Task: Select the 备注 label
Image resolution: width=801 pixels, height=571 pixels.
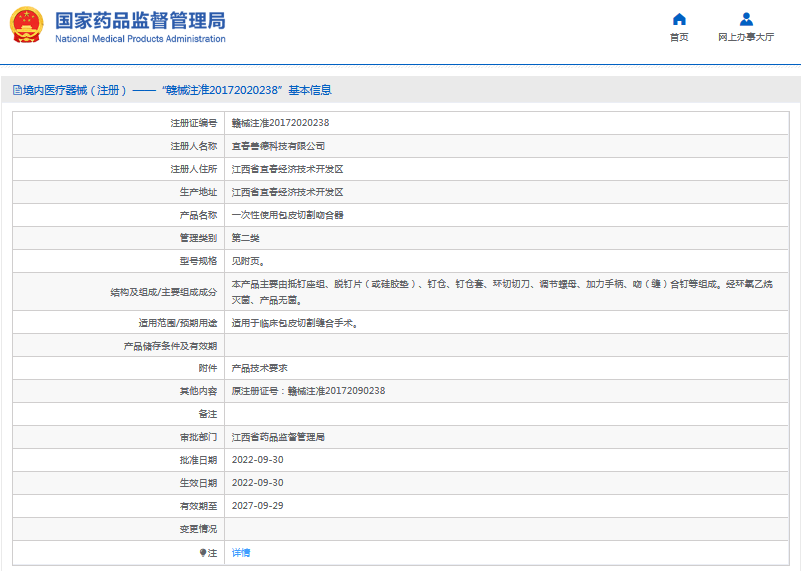Action: (207, 414)
